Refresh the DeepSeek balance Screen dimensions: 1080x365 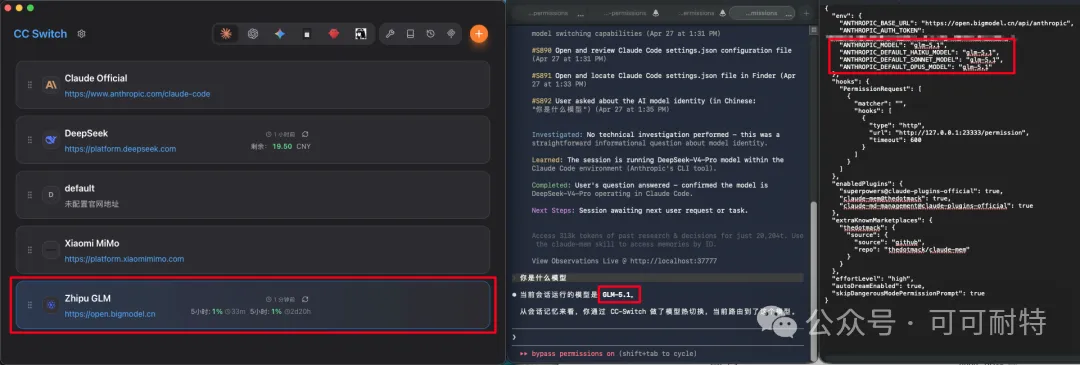[305, 134]
